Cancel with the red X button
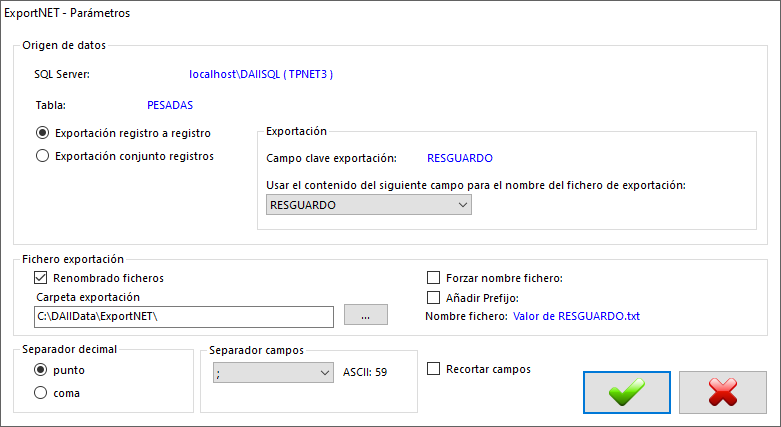Screen dimensions: 781x427 723,392
